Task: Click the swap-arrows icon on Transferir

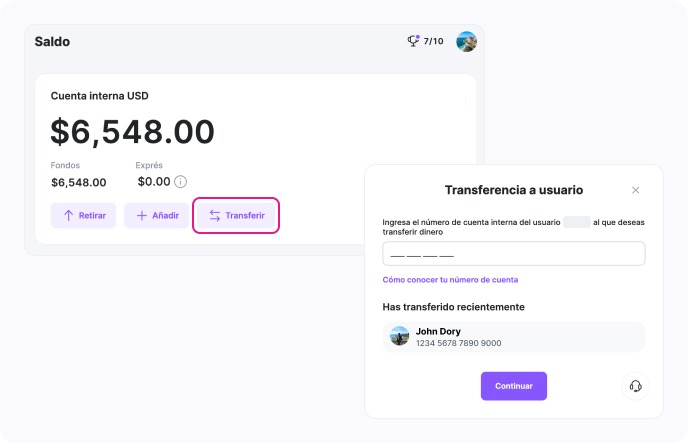Action: [214, 215]
